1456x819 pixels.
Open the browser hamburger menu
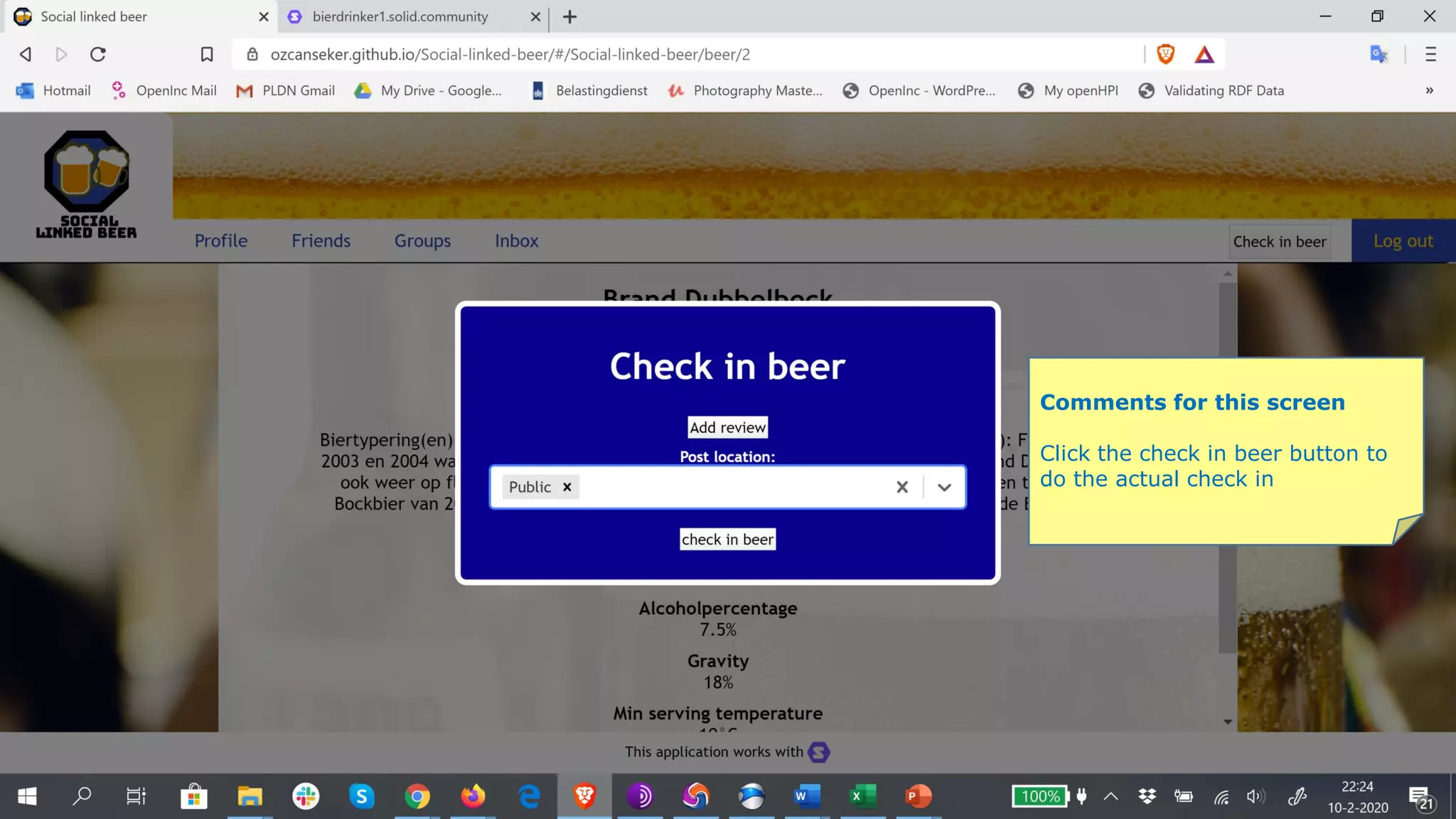click(1430, 54)
